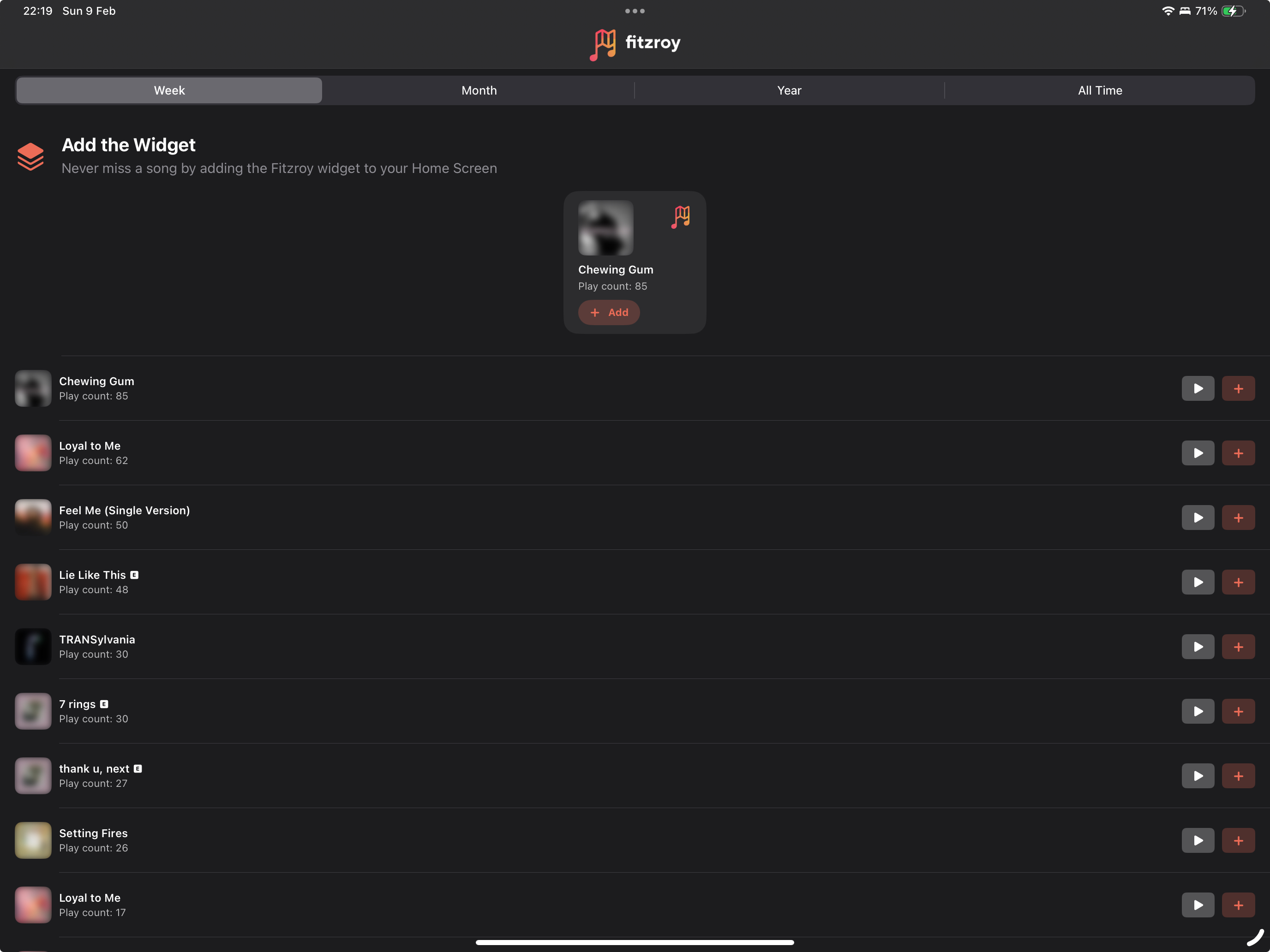Open TRANSylvania album artwork

(x=33, y=647)
